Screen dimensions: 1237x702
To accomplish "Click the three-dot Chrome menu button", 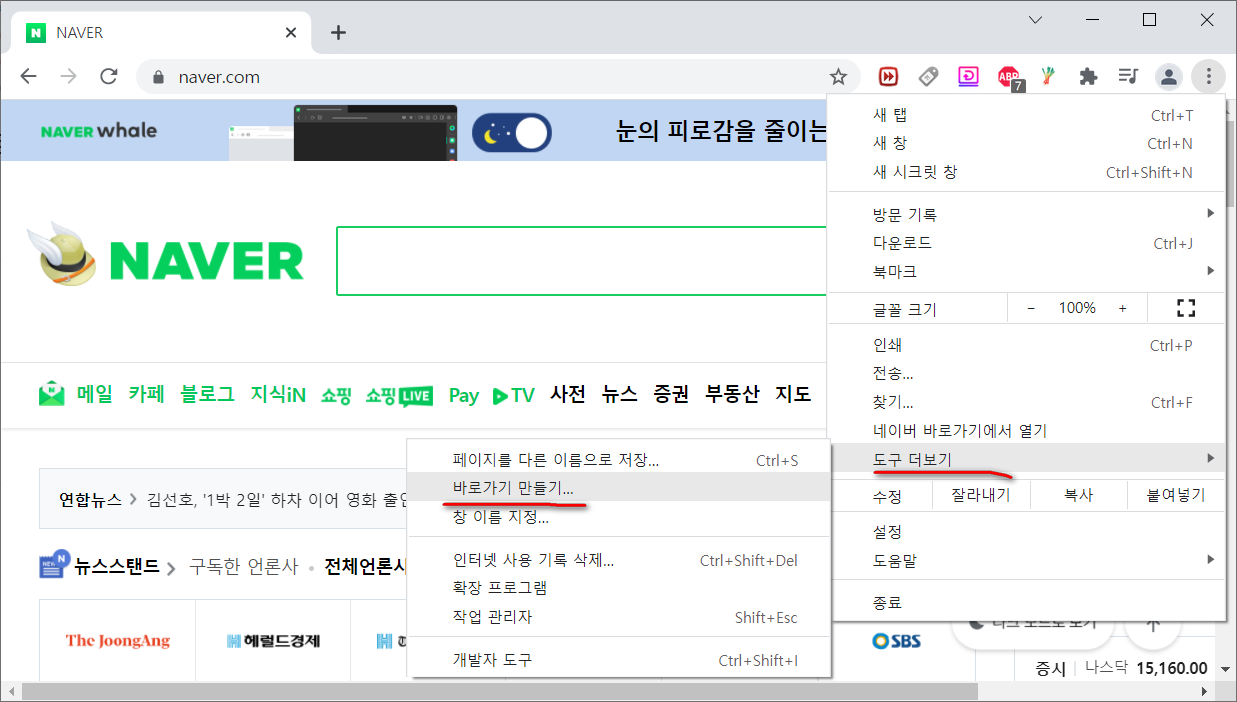I will (x=1209, y=76).
